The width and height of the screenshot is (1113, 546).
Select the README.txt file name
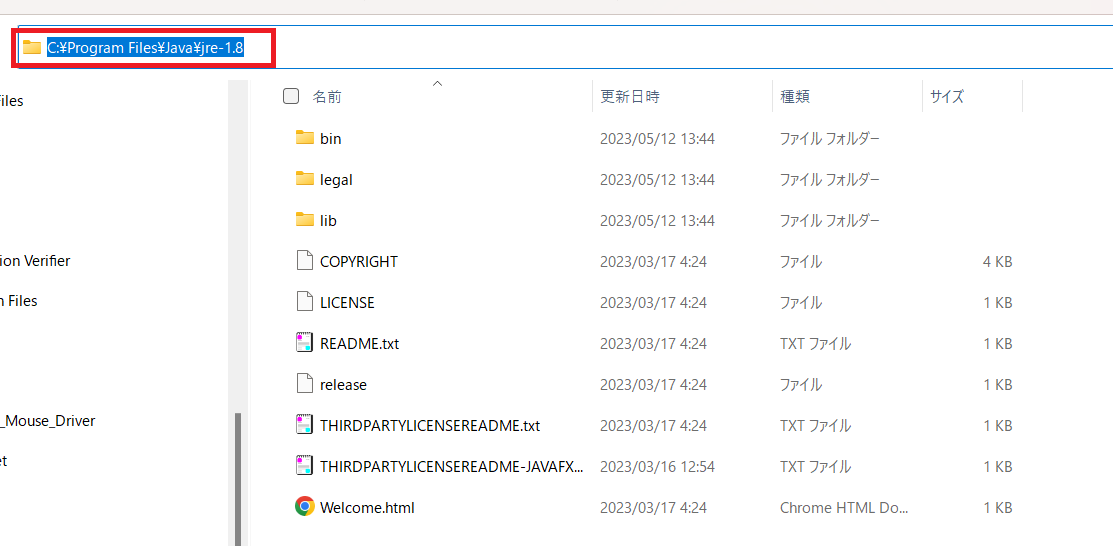(x=360, y=344)
